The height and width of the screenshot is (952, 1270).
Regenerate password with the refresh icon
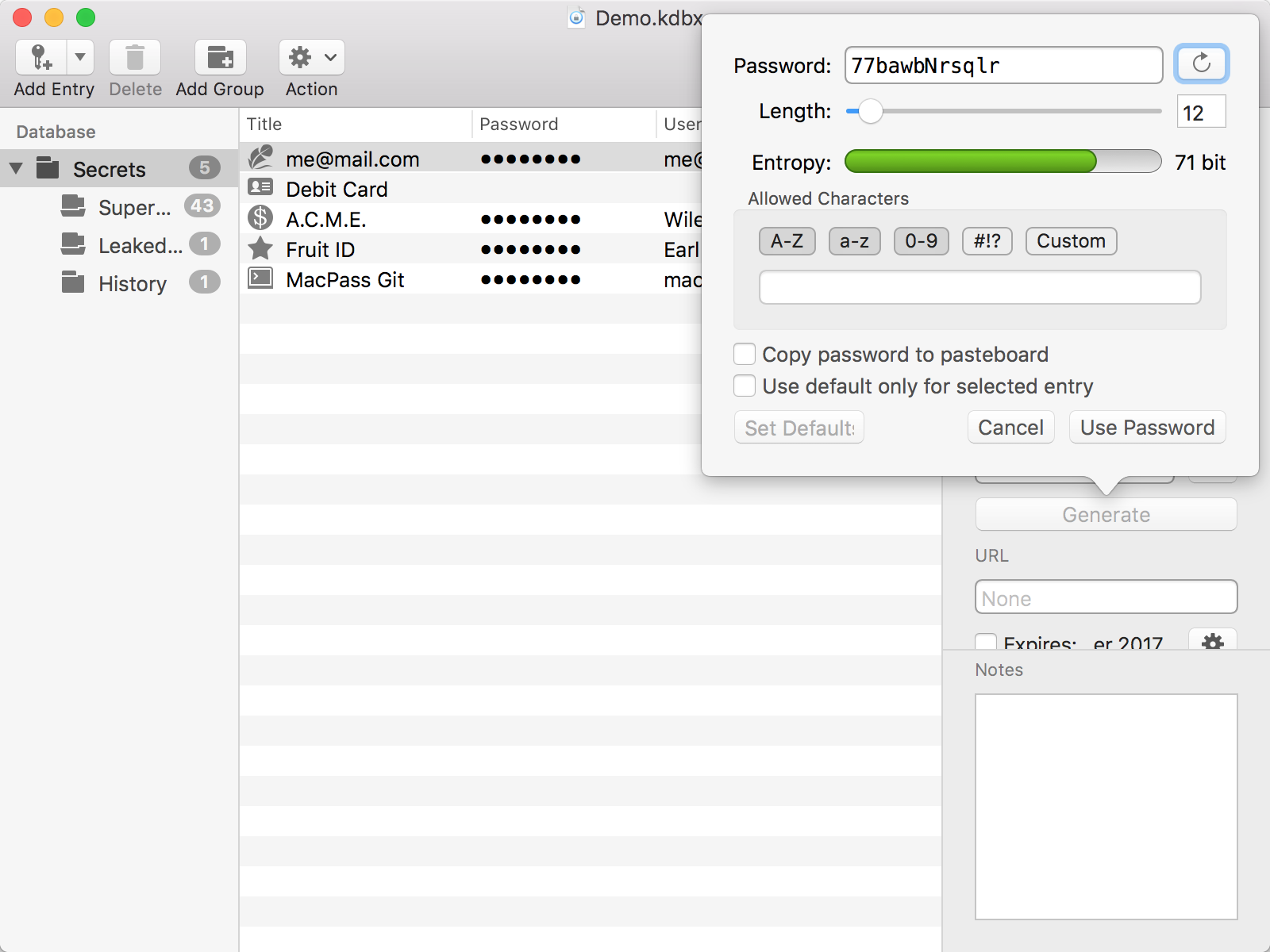(1202, 64)
